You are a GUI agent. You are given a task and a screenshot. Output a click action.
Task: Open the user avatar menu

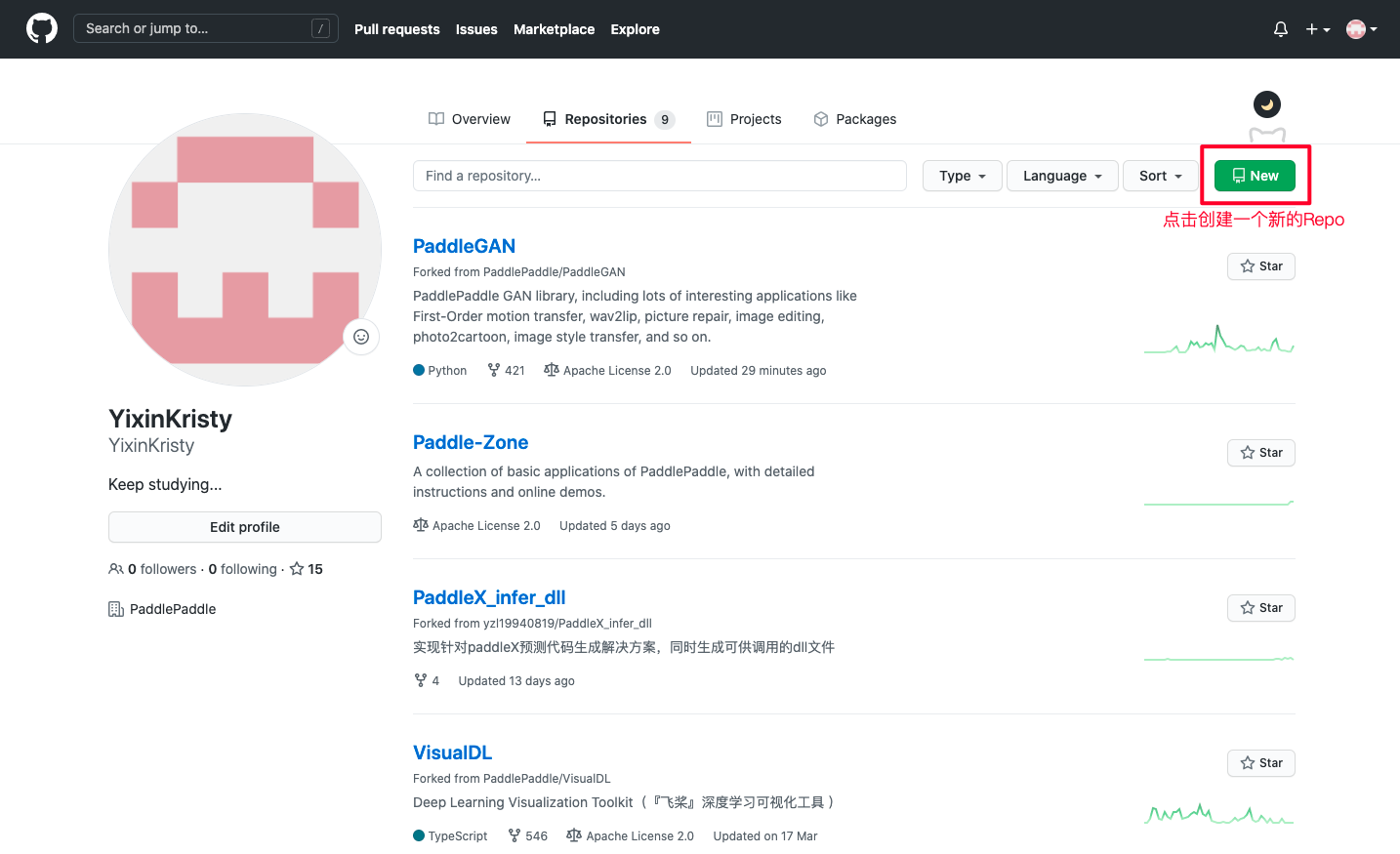(x=1362, y=29)
